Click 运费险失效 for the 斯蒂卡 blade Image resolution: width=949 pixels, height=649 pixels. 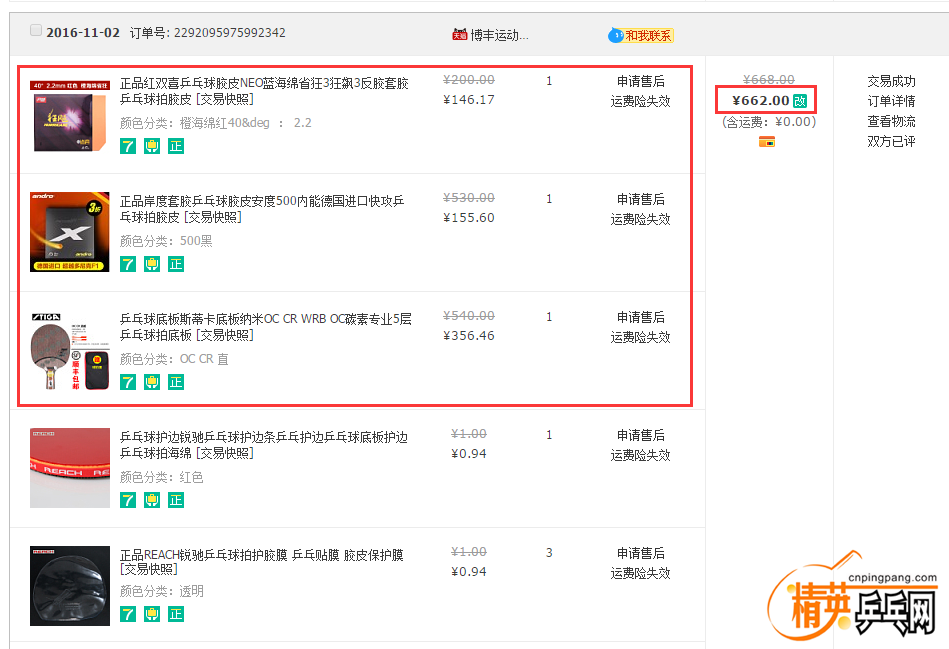(x=640, y=337)
